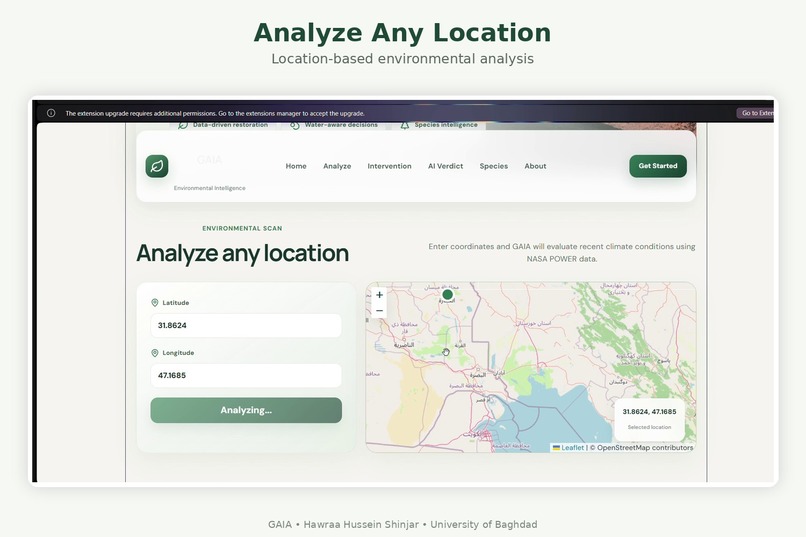Click the 'ENVIRONMENTAL SCAN' label
This screenshot has width=806, height=537.
point(242,228)
